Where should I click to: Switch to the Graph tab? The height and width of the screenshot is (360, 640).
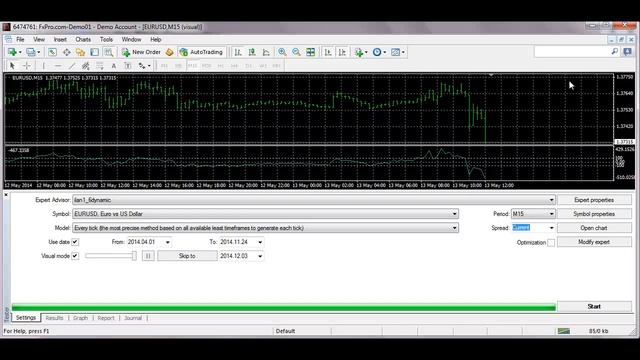click(80, 318)
